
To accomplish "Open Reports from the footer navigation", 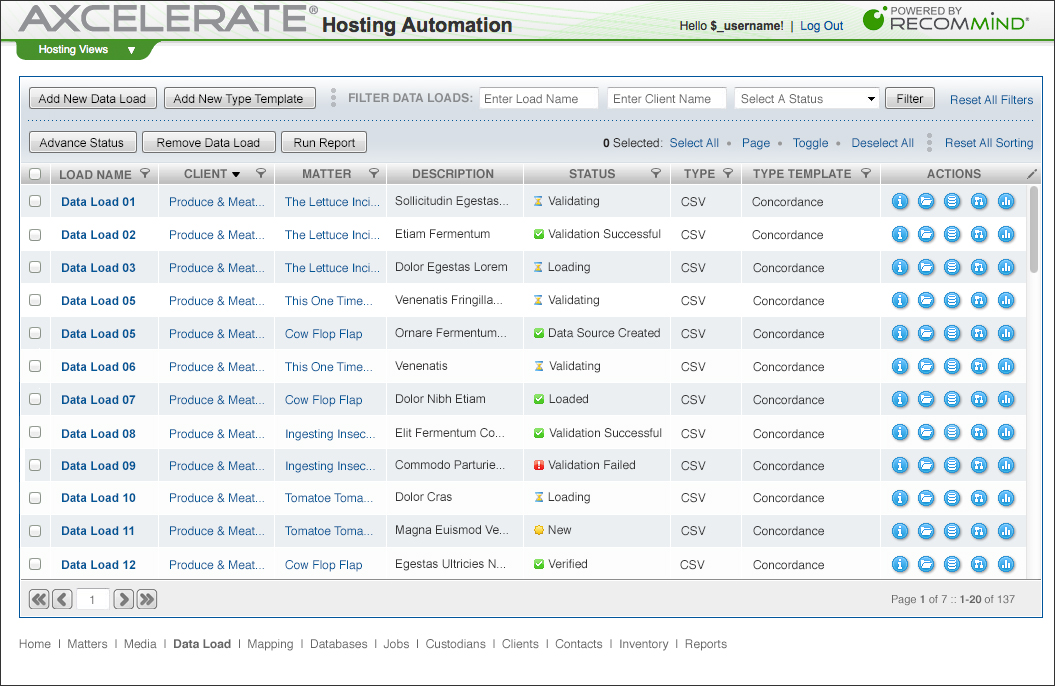I will (x=706, y=644).
